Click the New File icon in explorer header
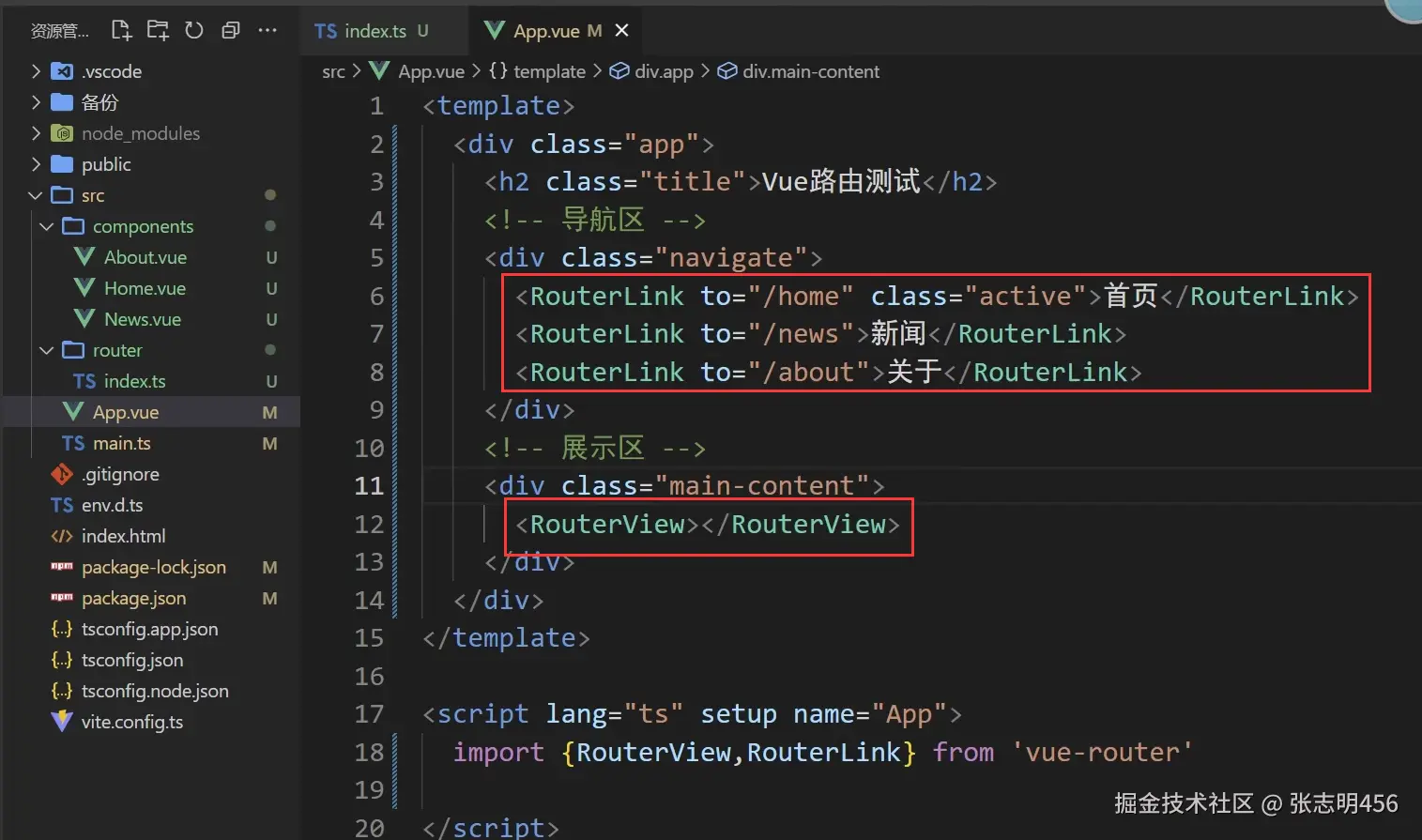 pyautogui.click(x=121, y=30)
